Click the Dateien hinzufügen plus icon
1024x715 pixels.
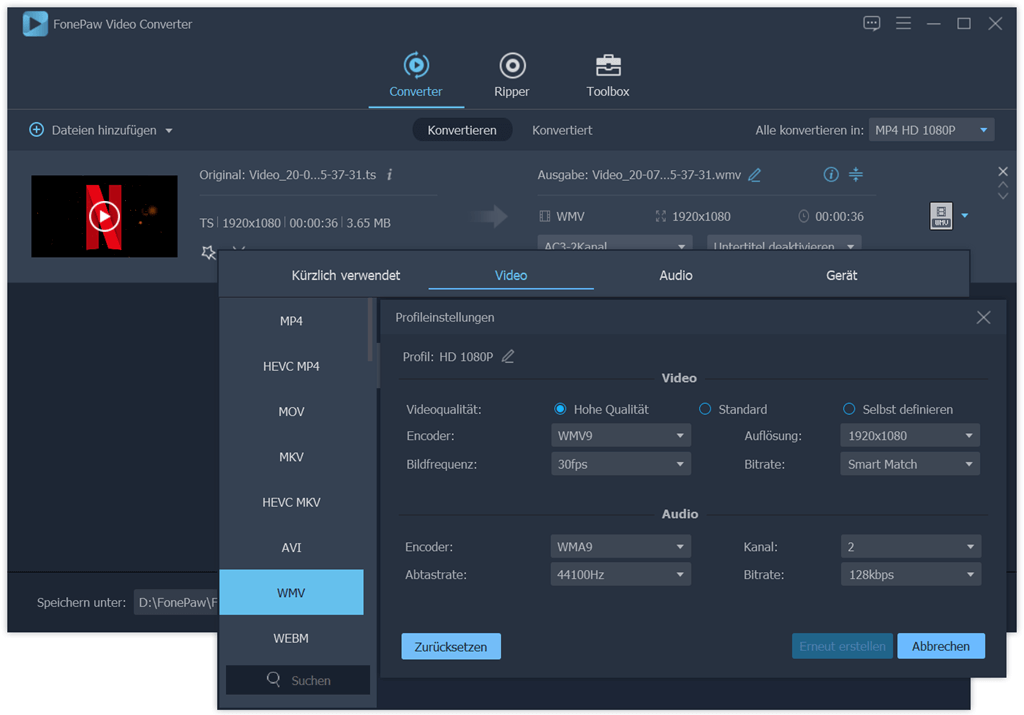point(37,130)
